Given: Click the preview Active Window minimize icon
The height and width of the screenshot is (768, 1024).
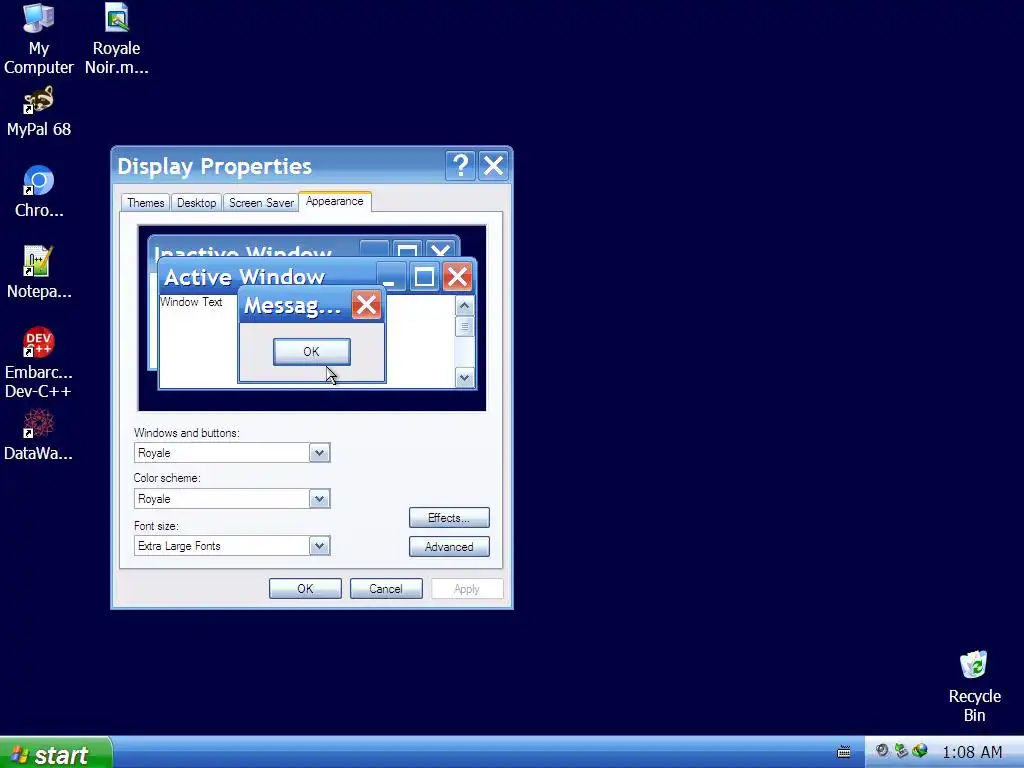Looking at the screenshot, I should (x=391, y=277).
